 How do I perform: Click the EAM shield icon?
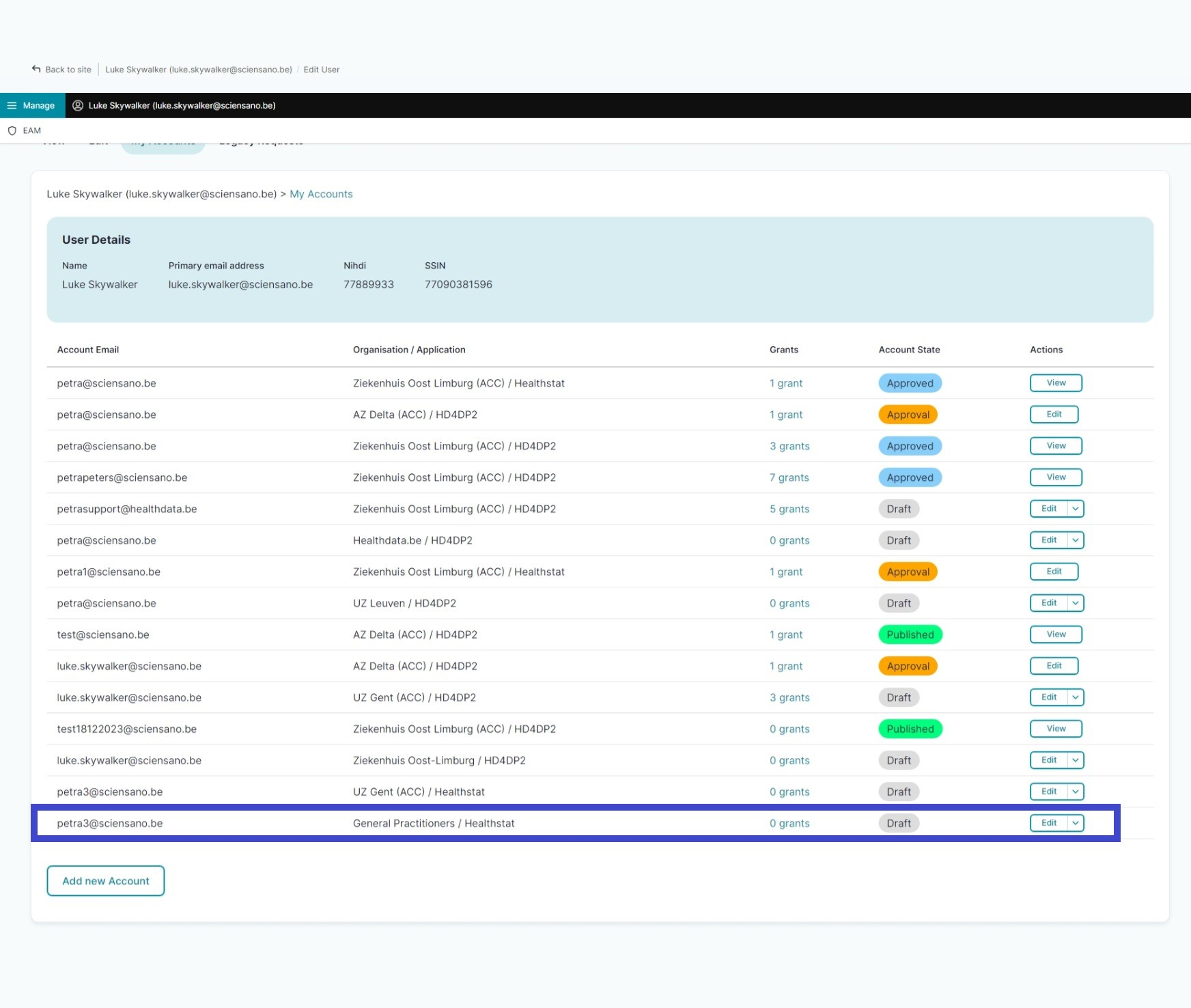click(12, 130)
